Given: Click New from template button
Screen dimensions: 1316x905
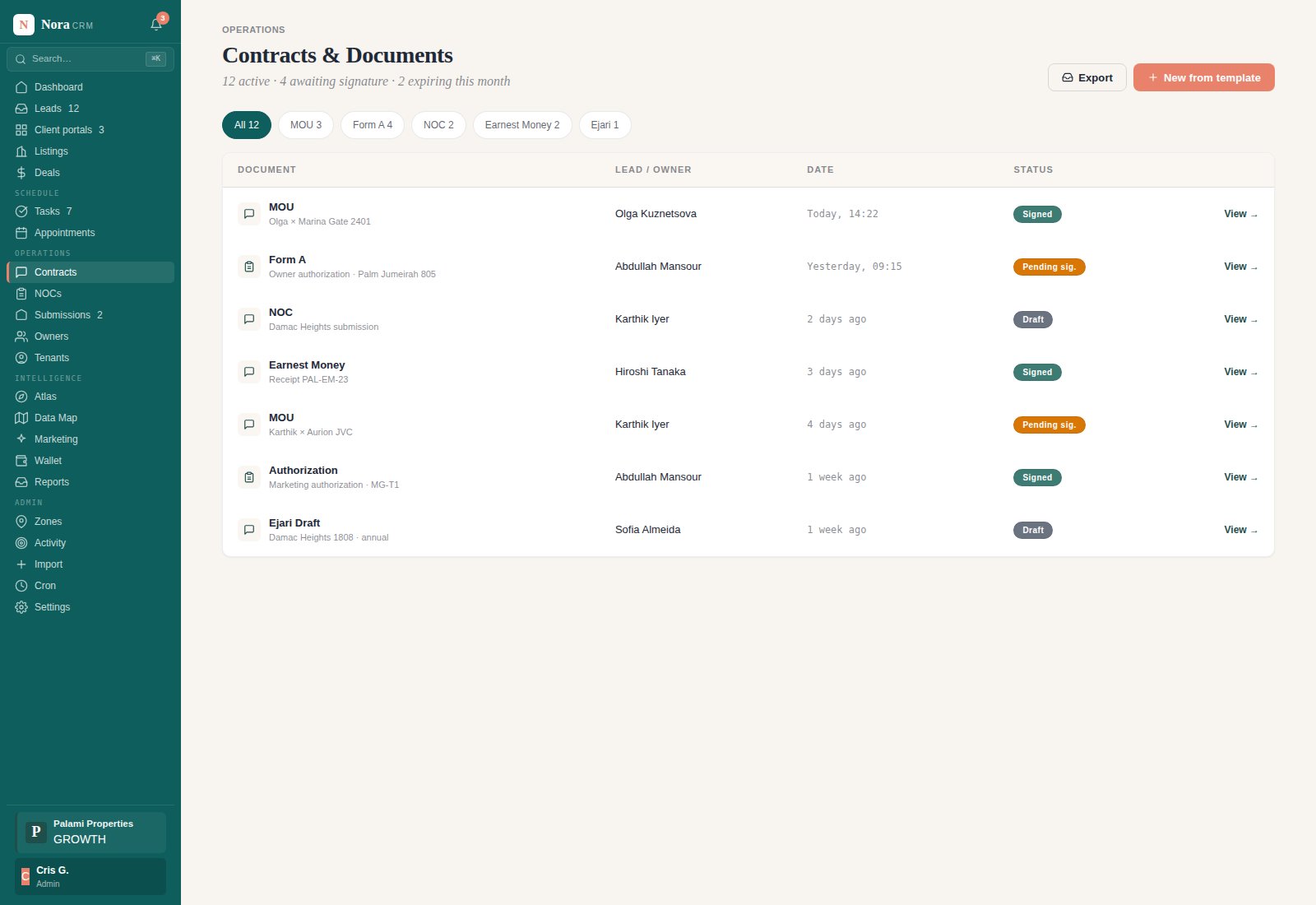Looking at the screenshot, I should click(1204, 77).
